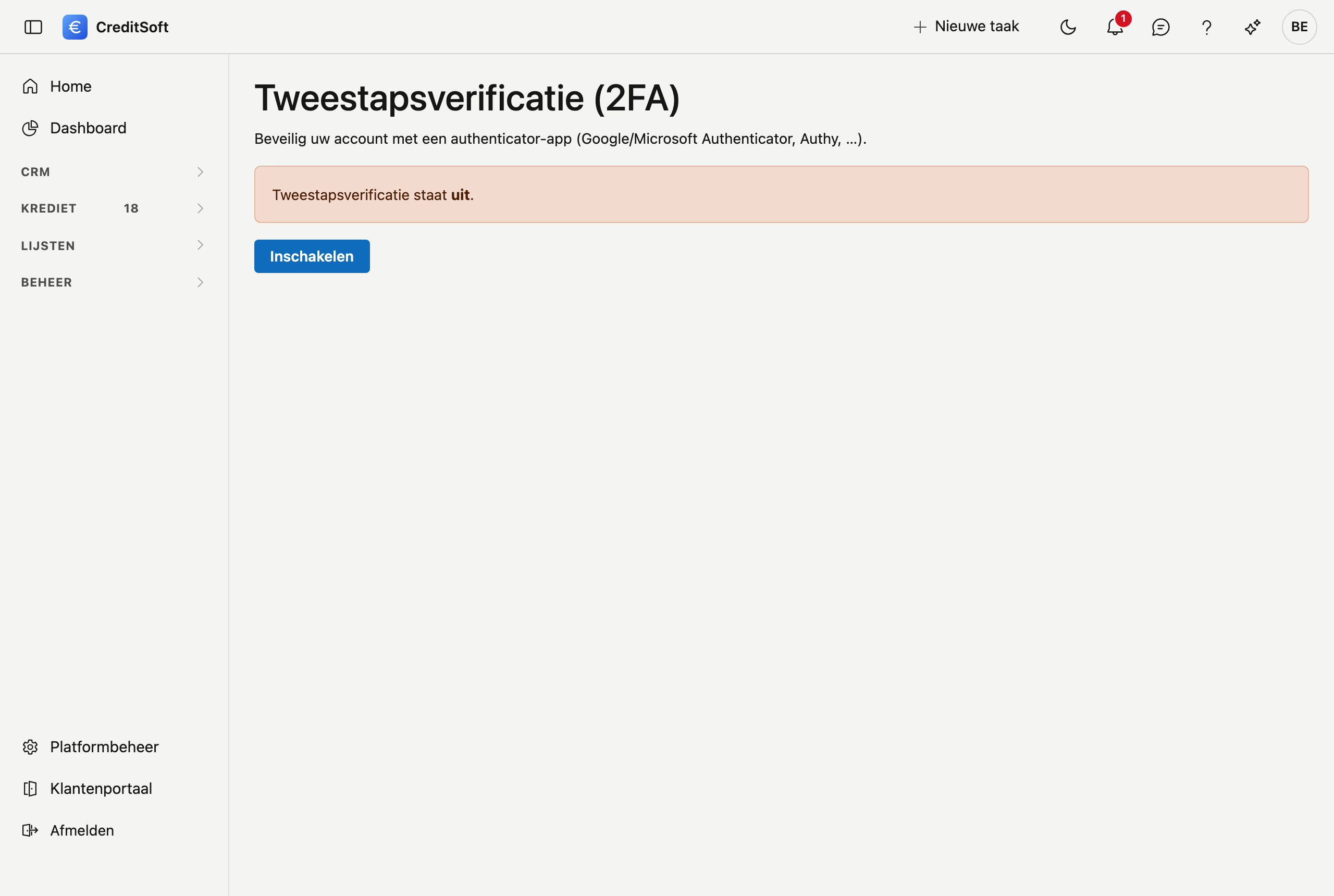Expand the KREDIET section chevron

[x=200, y=208]
